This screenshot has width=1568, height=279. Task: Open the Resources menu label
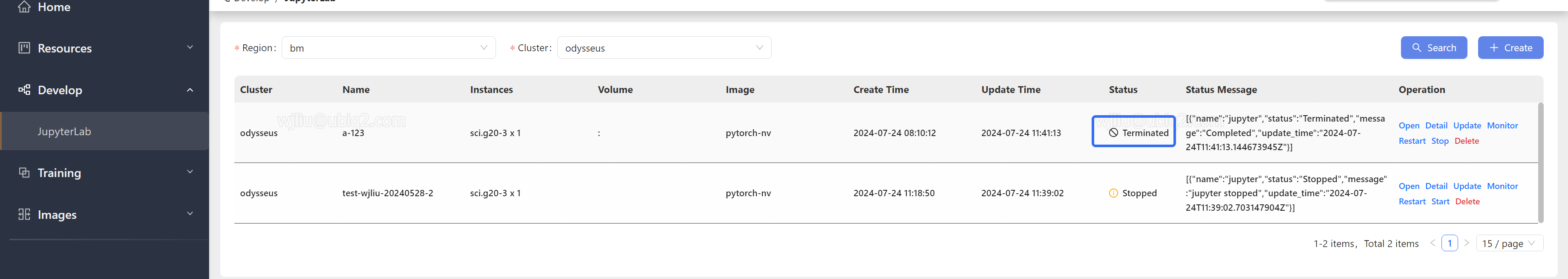[64, 48]
